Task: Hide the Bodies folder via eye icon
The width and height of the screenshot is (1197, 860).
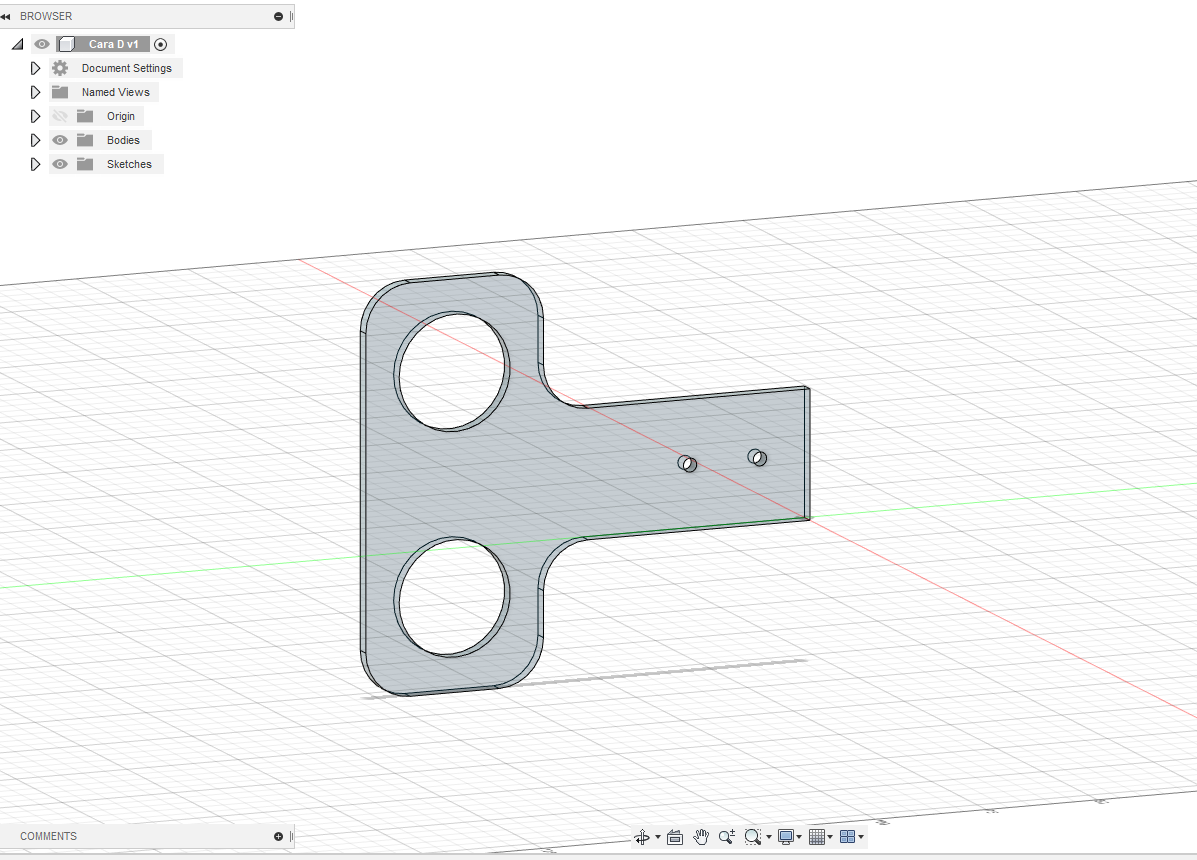Action: point(60,140)
